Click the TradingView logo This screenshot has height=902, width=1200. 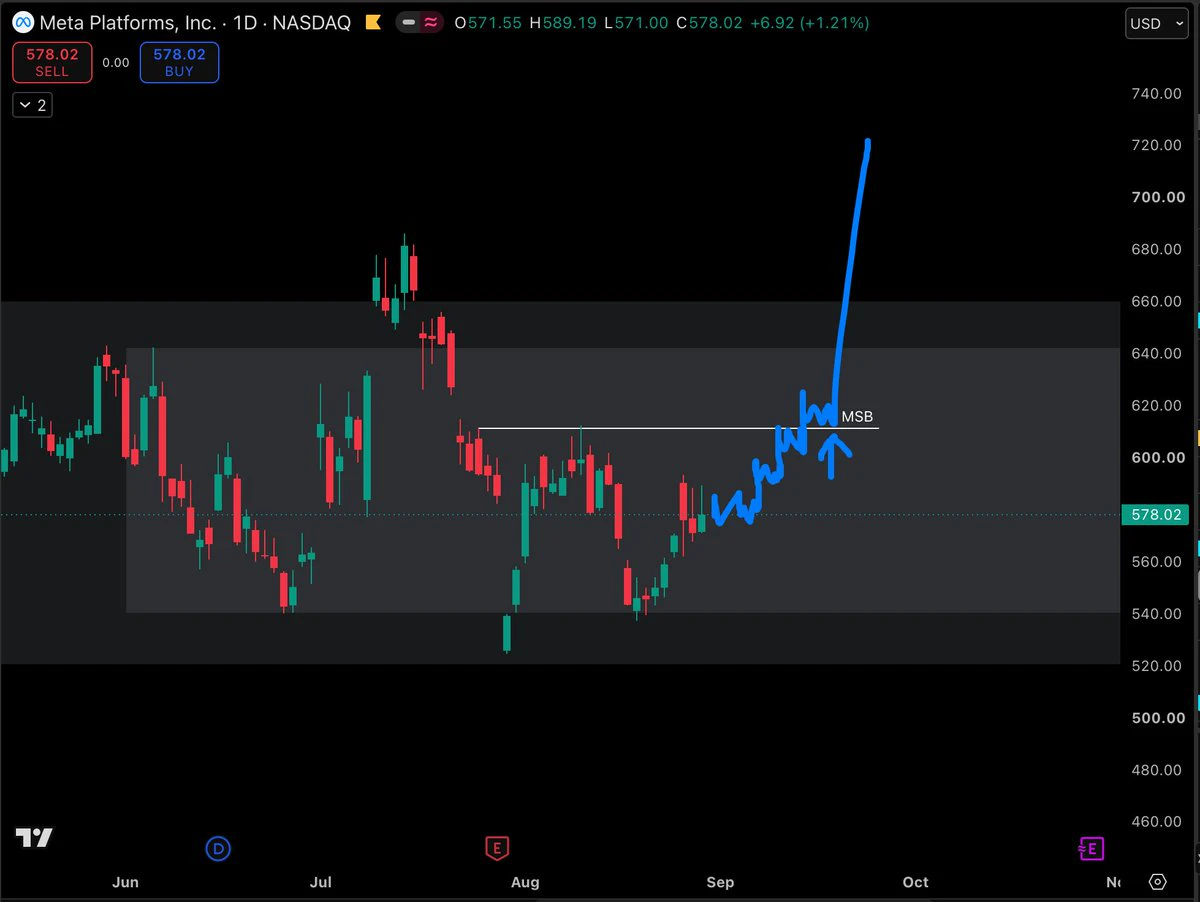coord(34,838)
